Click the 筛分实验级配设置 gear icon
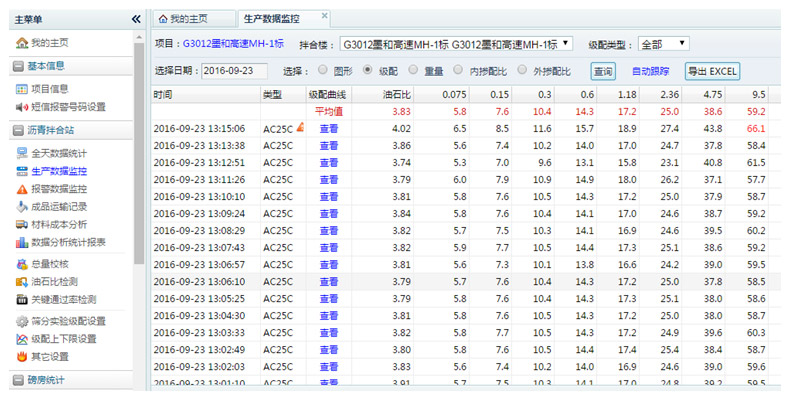Screen dimensions: 788x397 22,321
